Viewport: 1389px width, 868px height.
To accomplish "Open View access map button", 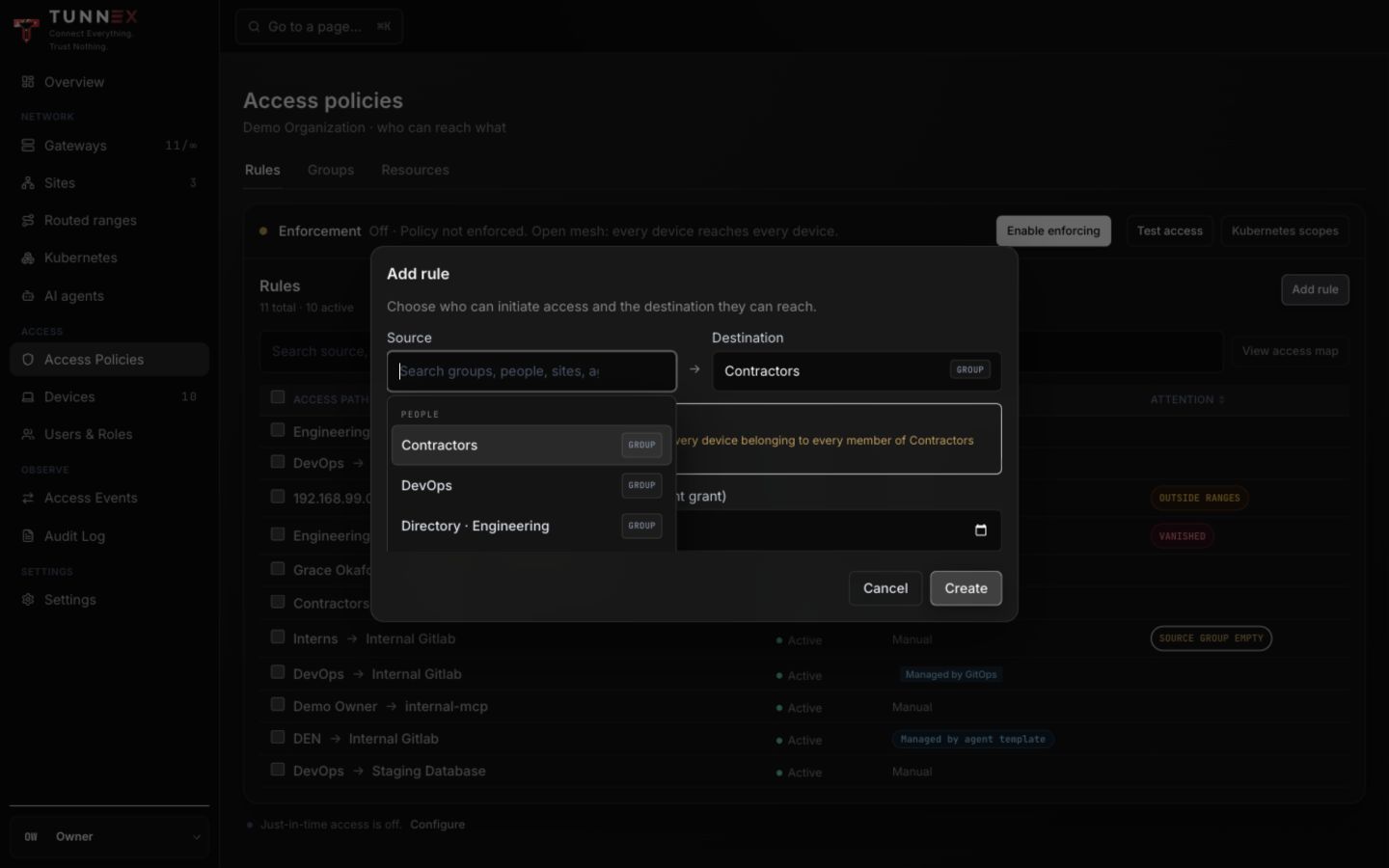I will (x=1290, y=351).
